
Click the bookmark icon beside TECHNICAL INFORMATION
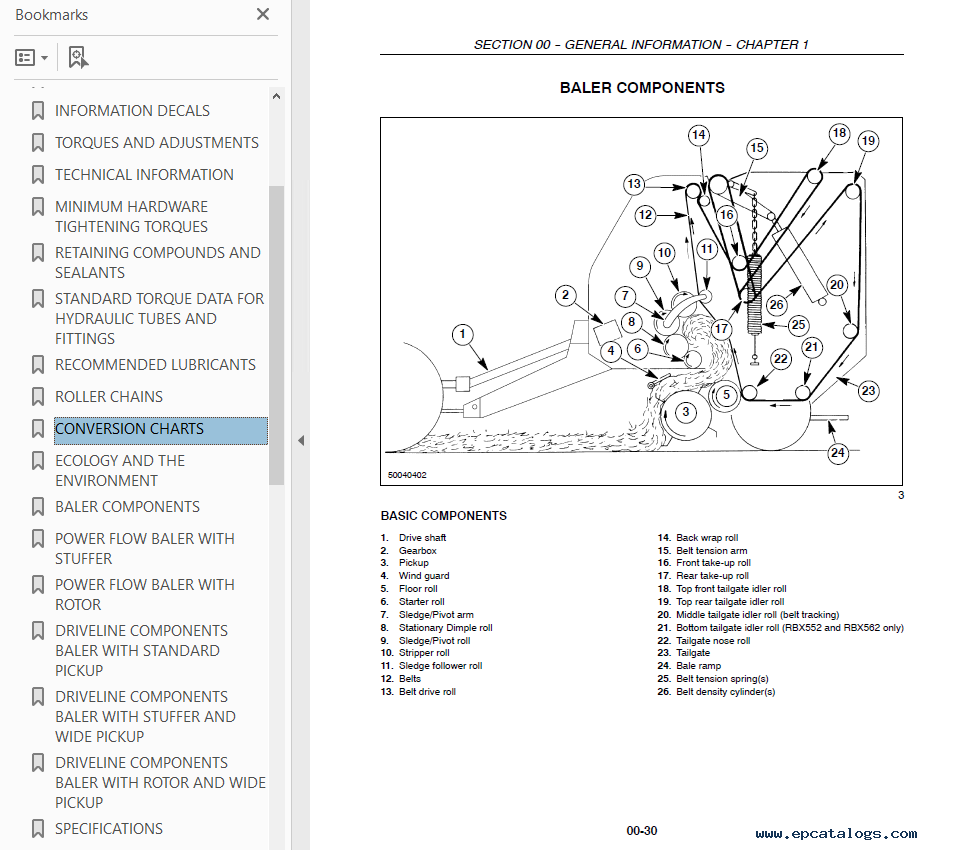tap(38, 175)
